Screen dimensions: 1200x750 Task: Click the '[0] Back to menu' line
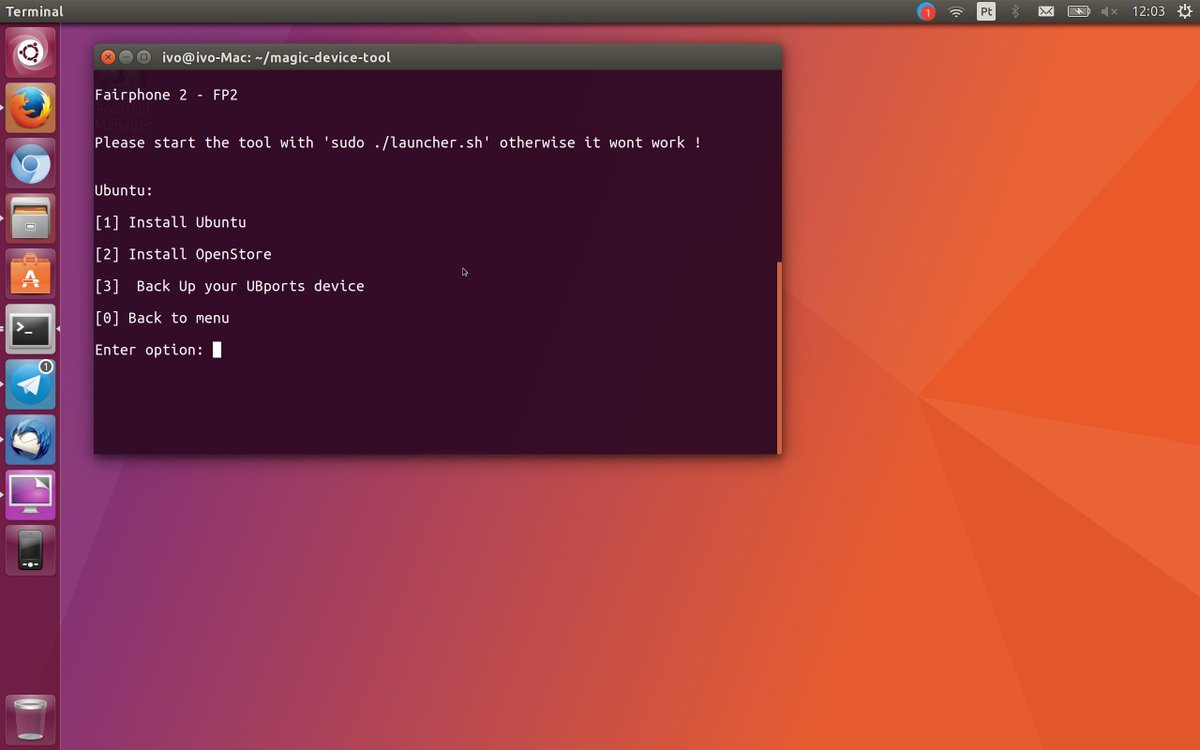pos(162,318)
